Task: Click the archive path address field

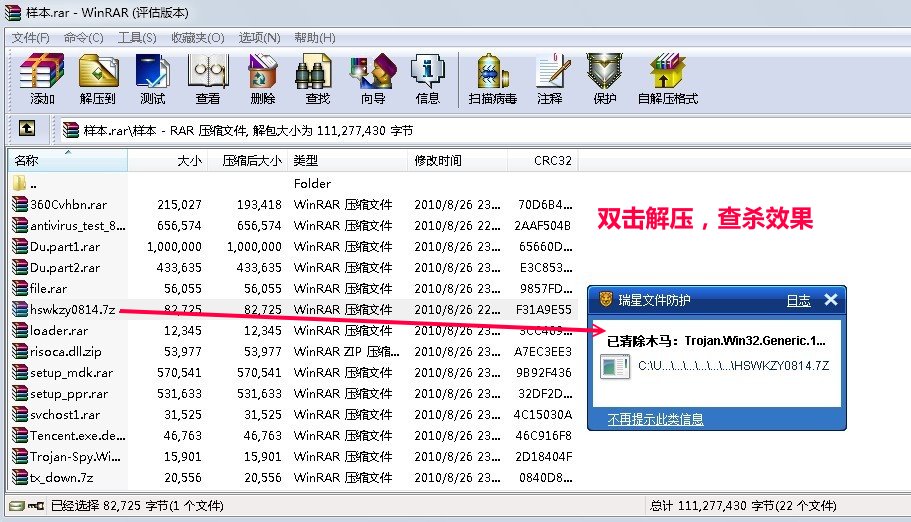Action: click(x=485, y=130)
